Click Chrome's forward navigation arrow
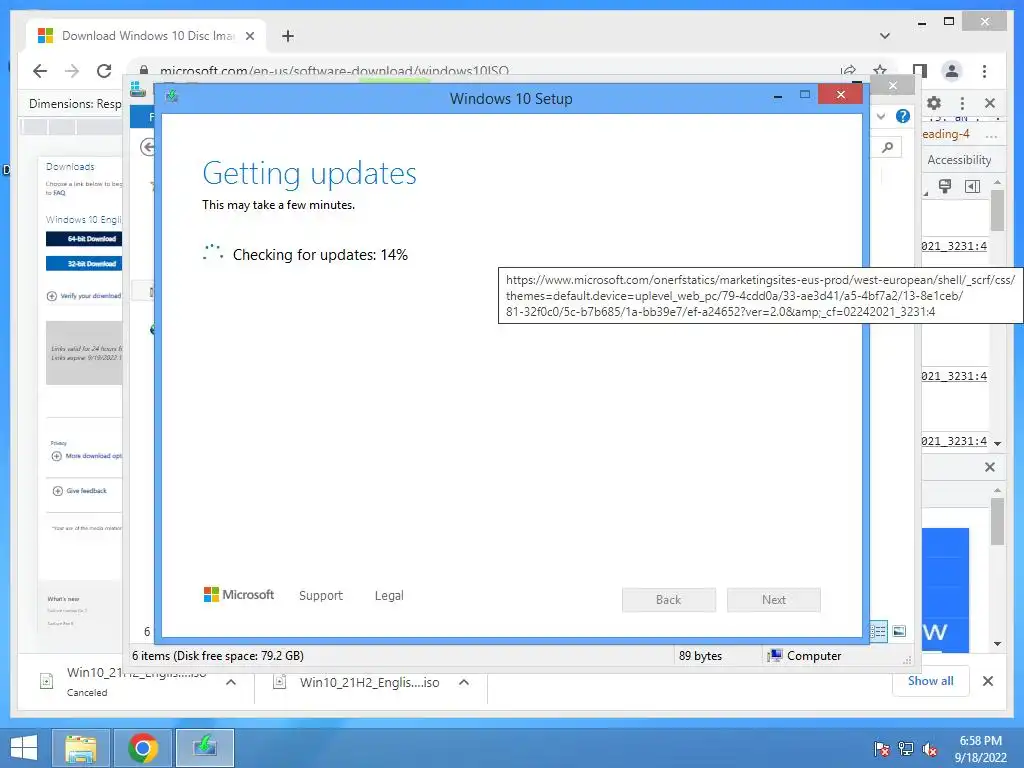Screen dimensions: 1024x768 pyautogui.click(x=72, y=71)
